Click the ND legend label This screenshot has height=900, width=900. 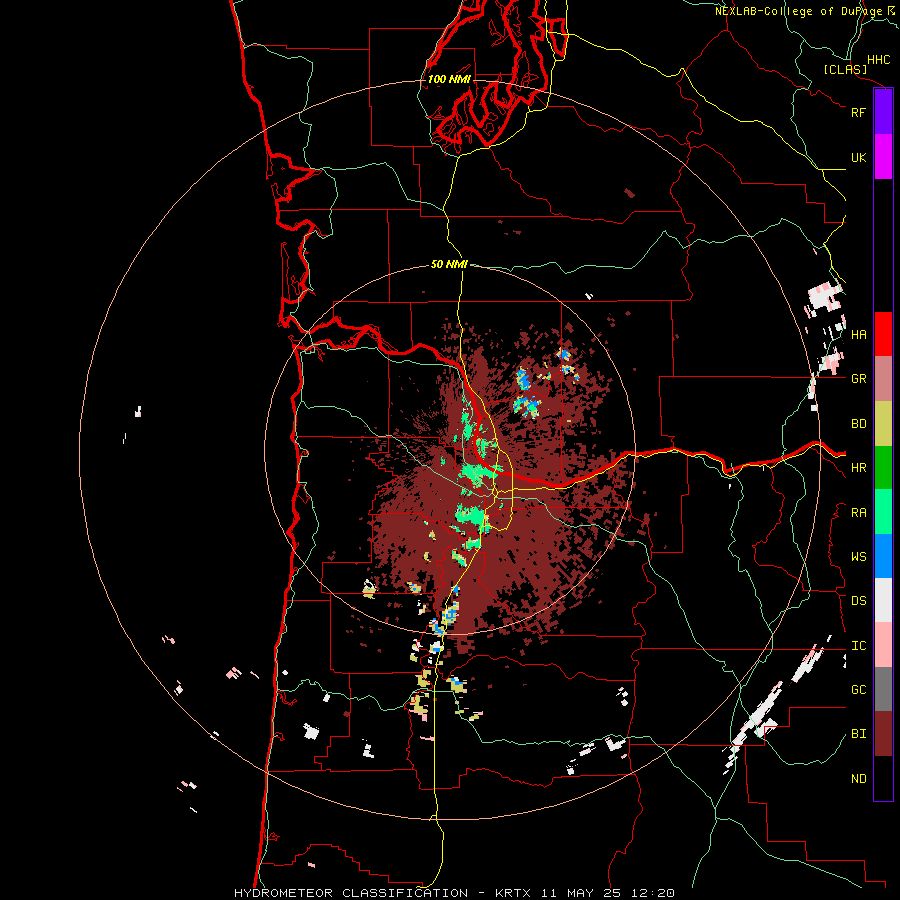click(x=858, y=779)
